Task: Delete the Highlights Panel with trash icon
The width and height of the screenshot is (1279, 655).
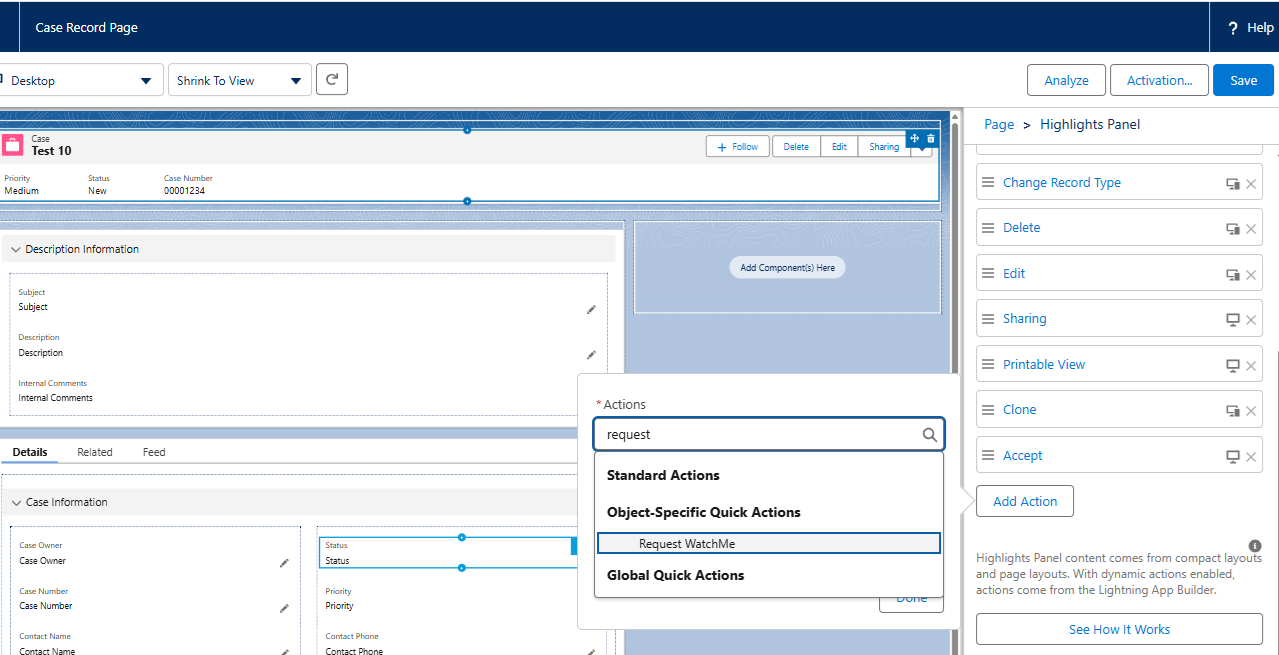Action: [x=931, y=138]
